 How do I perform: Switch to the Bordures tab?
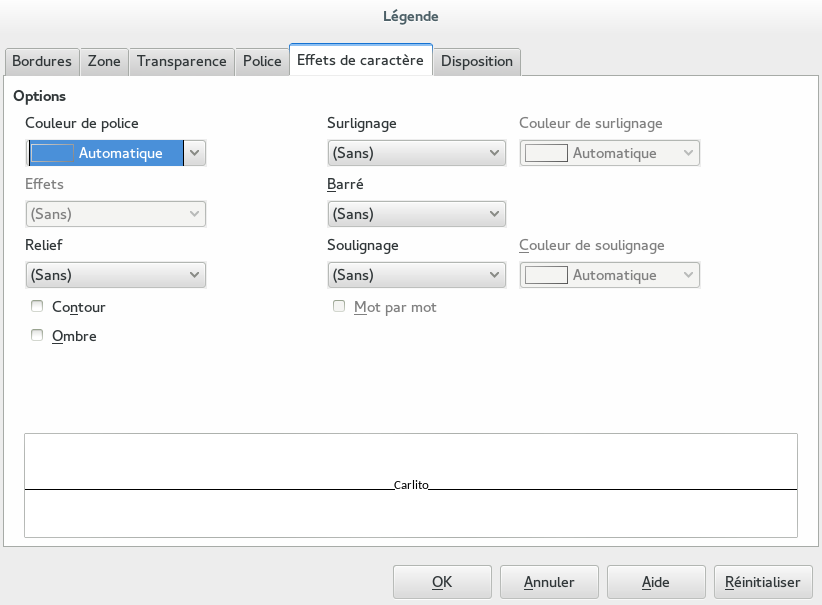(x=41, y=61)
